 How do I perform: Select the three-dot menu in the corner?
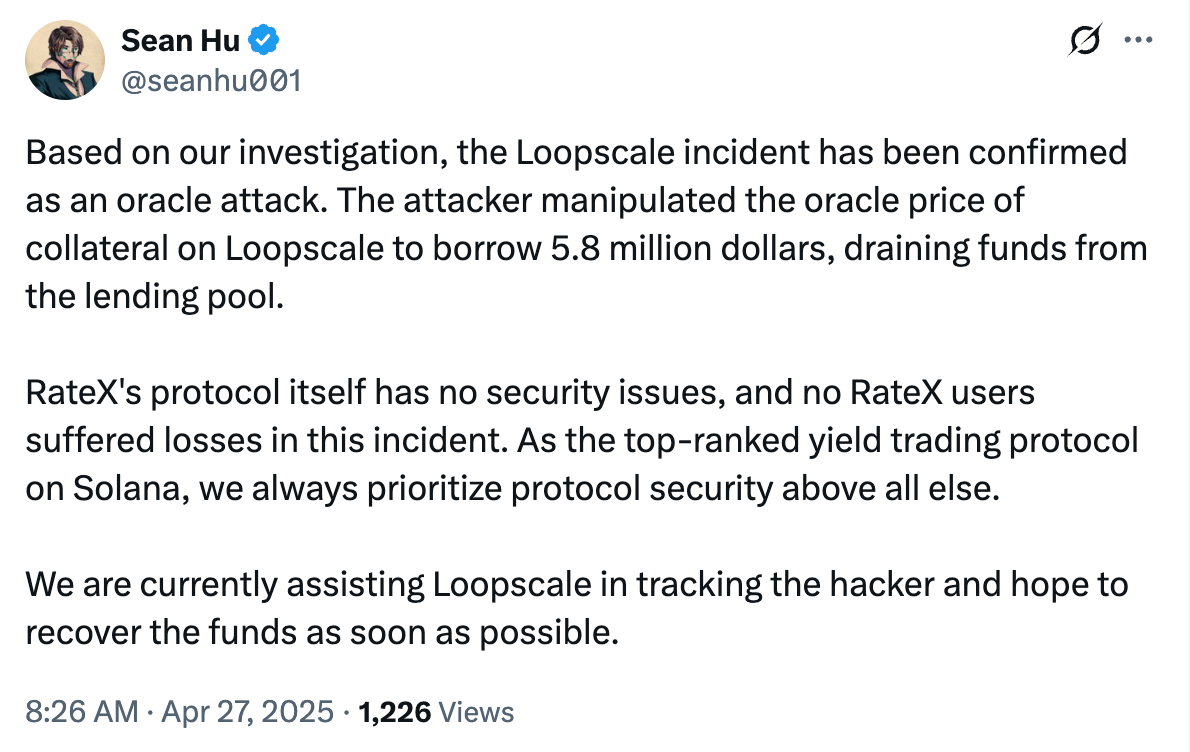[1139, 38]
